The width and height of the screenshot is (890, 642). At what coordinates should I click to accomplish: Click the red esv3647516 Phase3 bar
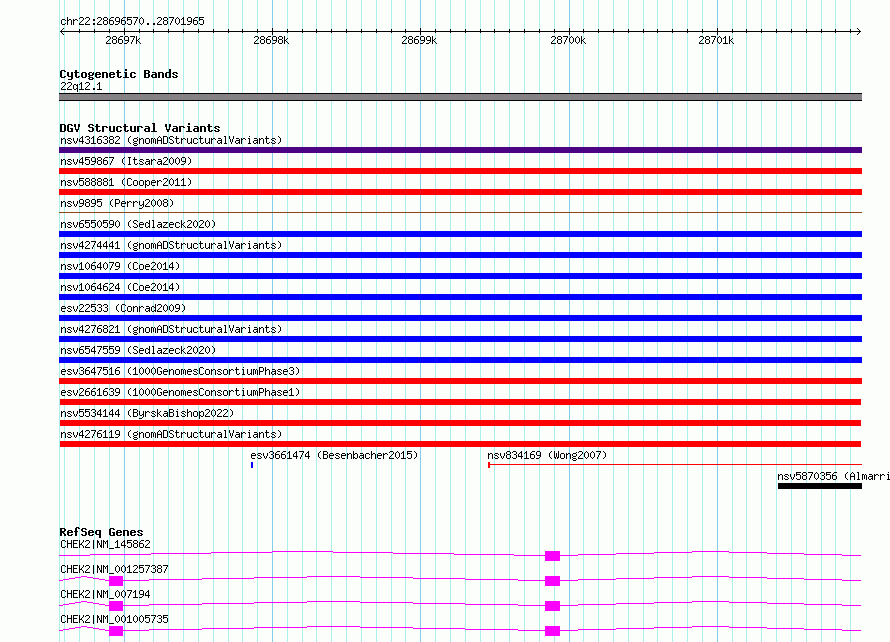tap(460, 381)
